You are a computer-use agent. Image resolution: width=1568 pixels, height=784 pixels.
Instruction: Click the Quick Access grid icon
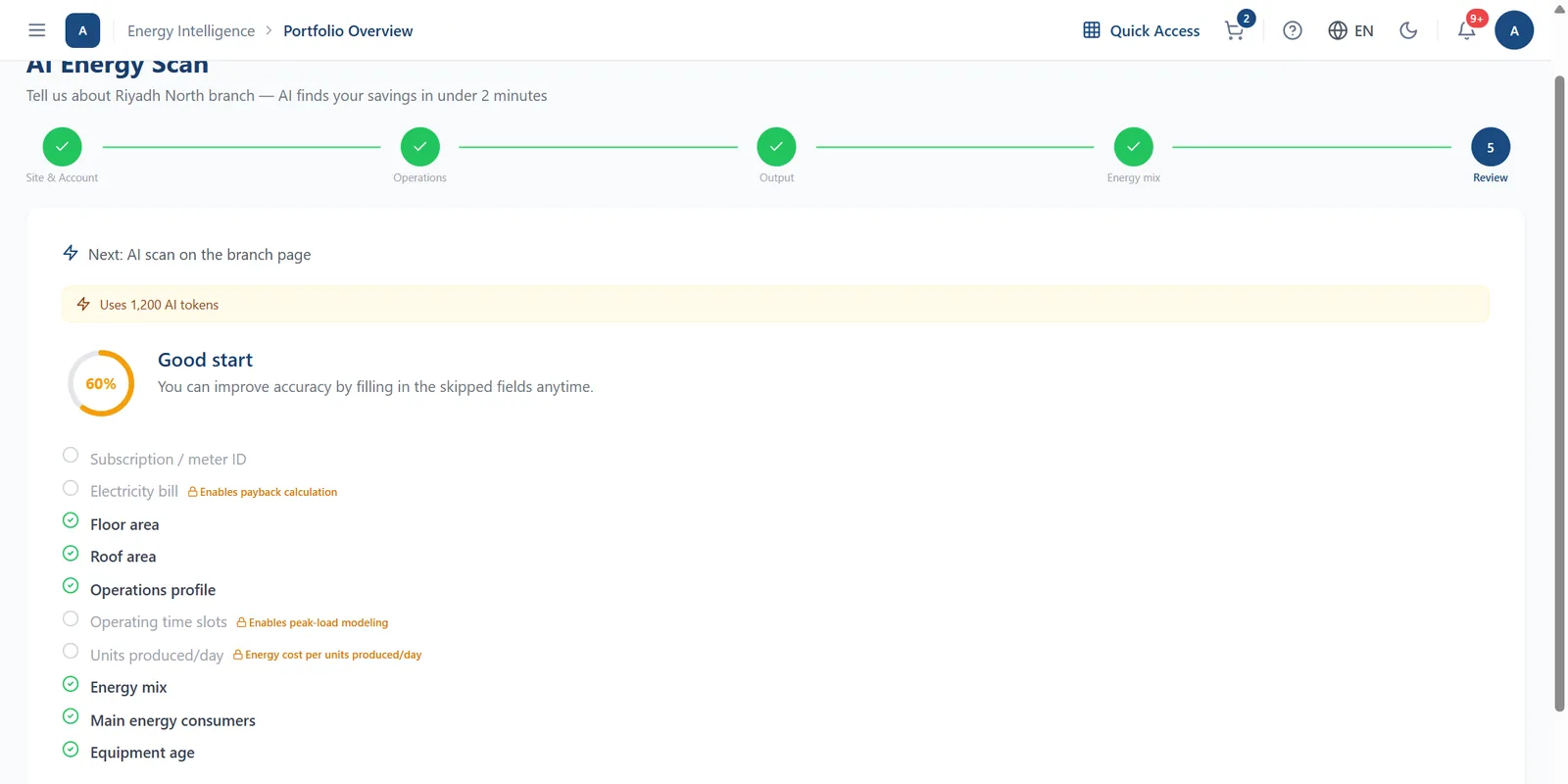pos(1092,30)
